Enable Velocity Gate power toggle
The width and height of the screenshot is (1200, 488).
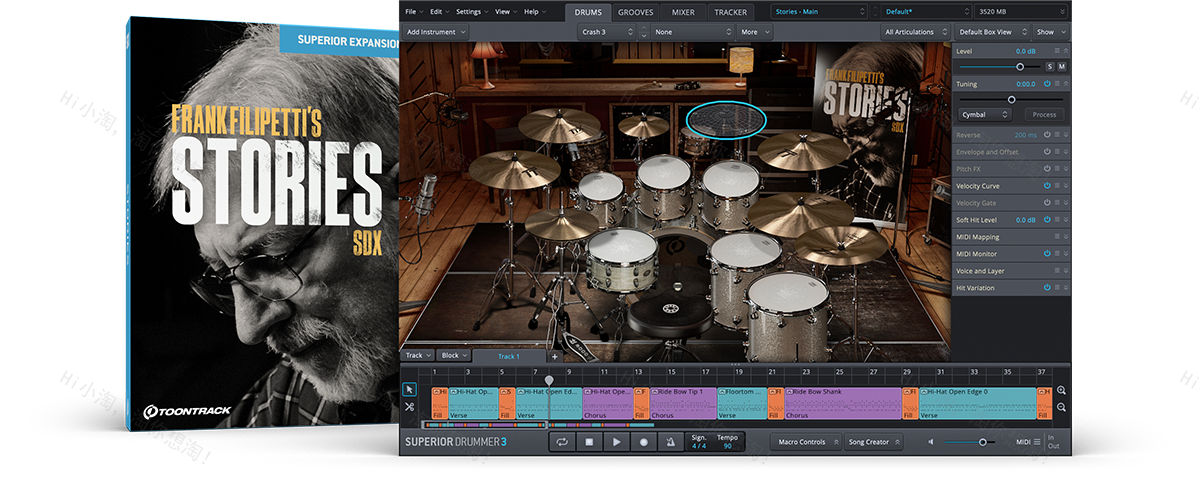(x=1047, y=203)
